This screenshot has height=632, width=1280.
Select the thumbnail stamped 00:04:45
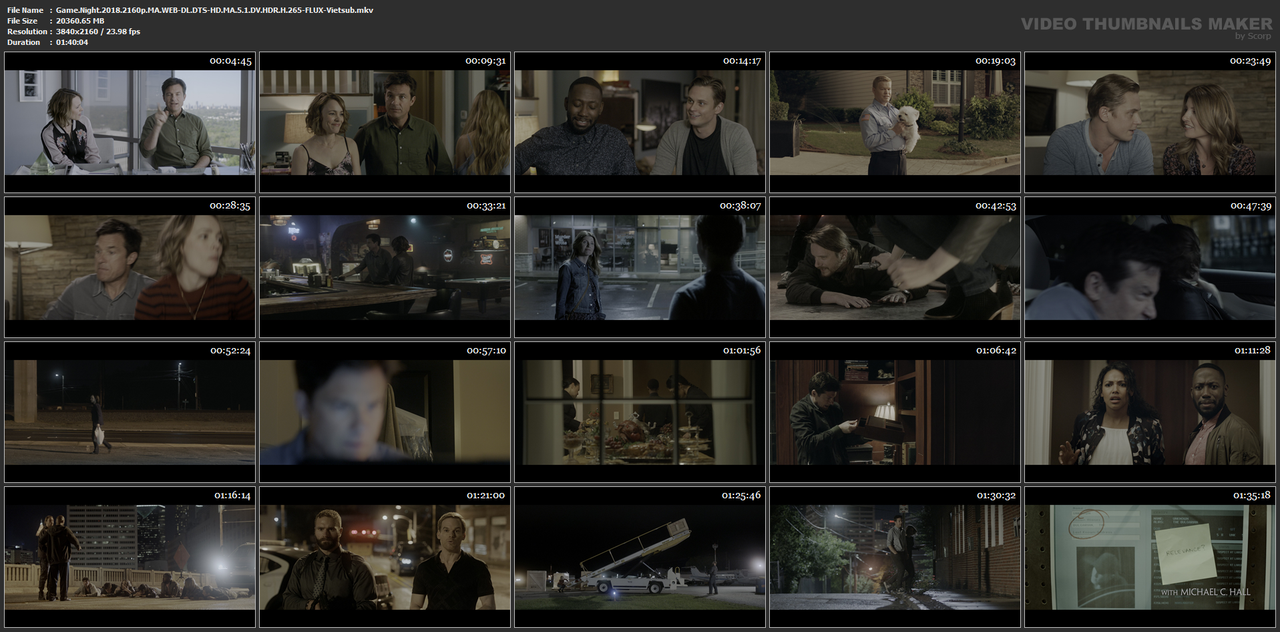pyautogui.click(x=130, y=122)
